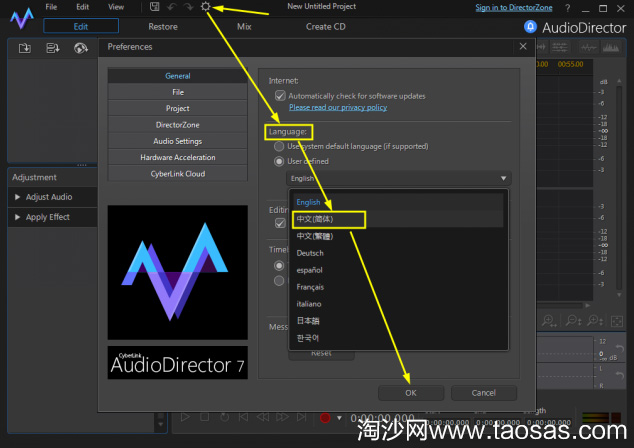Close the Preferences dialog with X

[x=523, y=46]
